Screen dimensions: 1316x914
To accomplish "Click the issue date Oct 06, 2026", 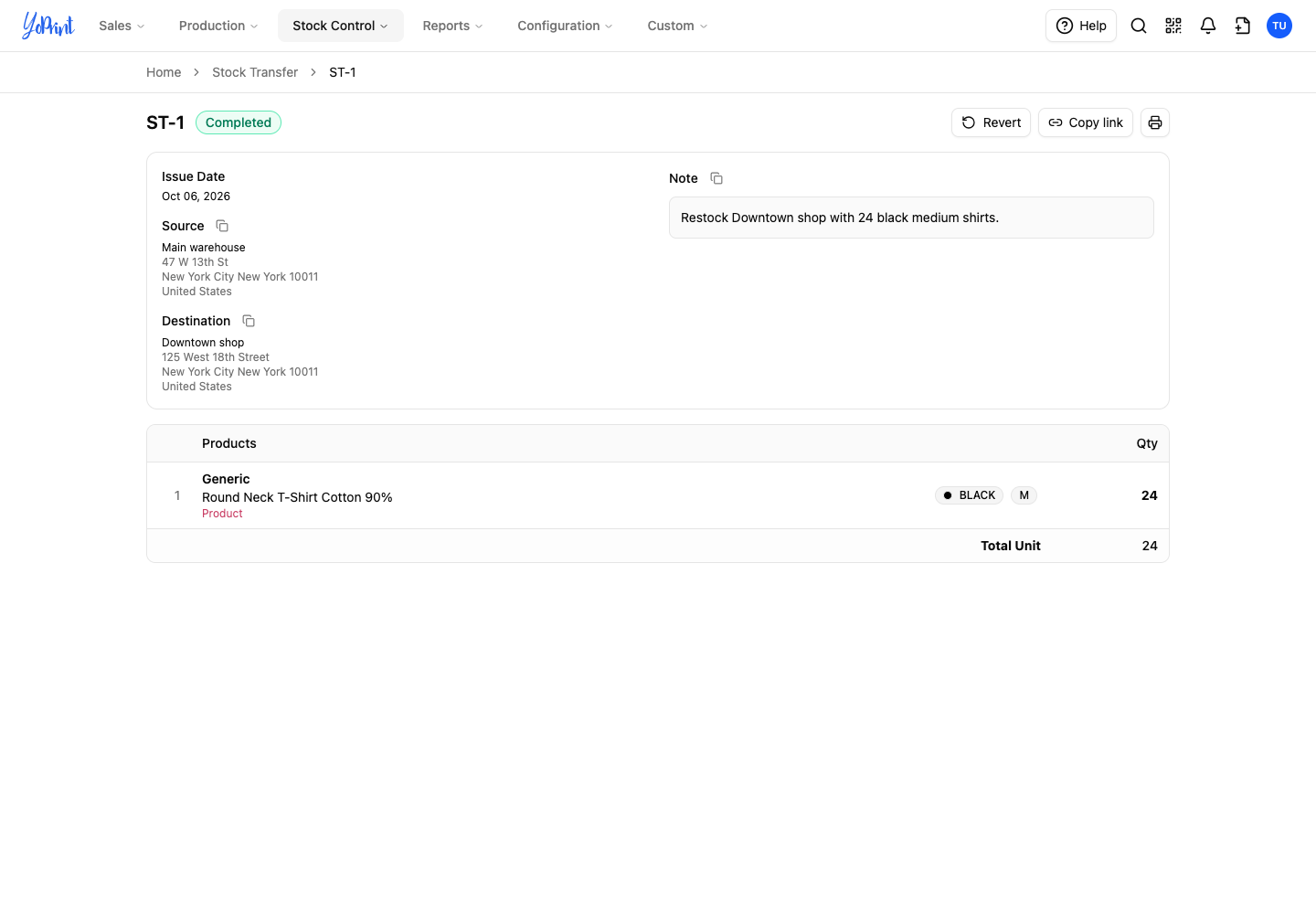I will pos(196,197).
